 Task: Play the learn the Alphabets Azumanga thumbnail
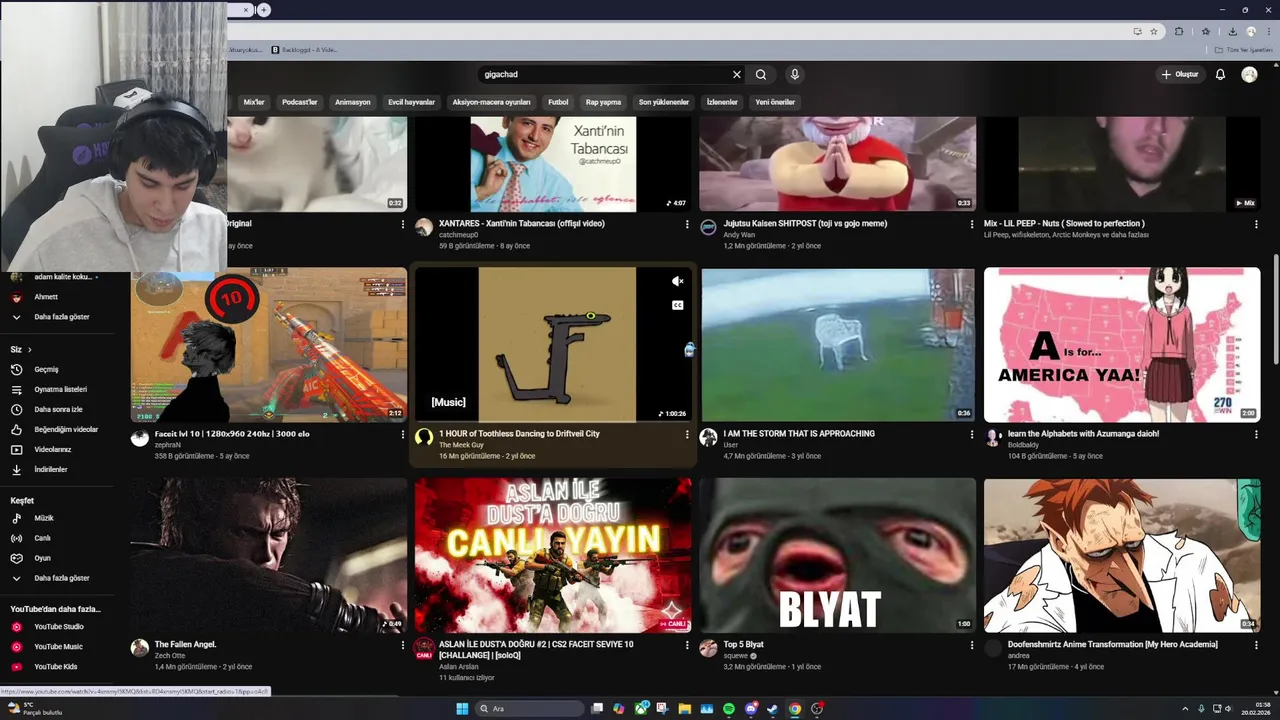pos(1122,345)
